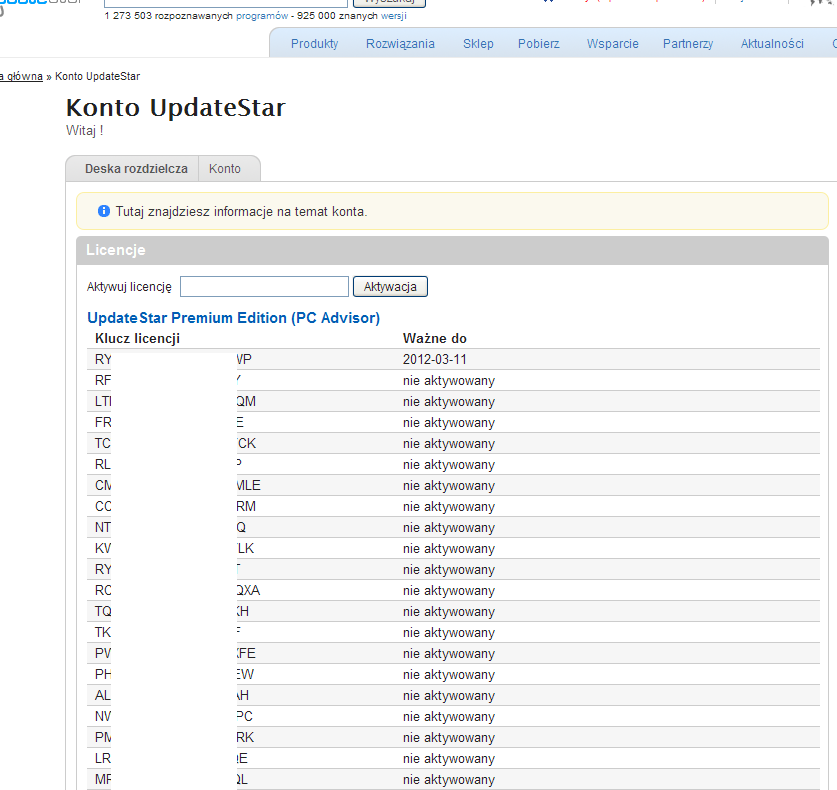Switch to the Deska rozdzielcza tab
The height and width of the screenshot is (790, 837).
(136, 169)
